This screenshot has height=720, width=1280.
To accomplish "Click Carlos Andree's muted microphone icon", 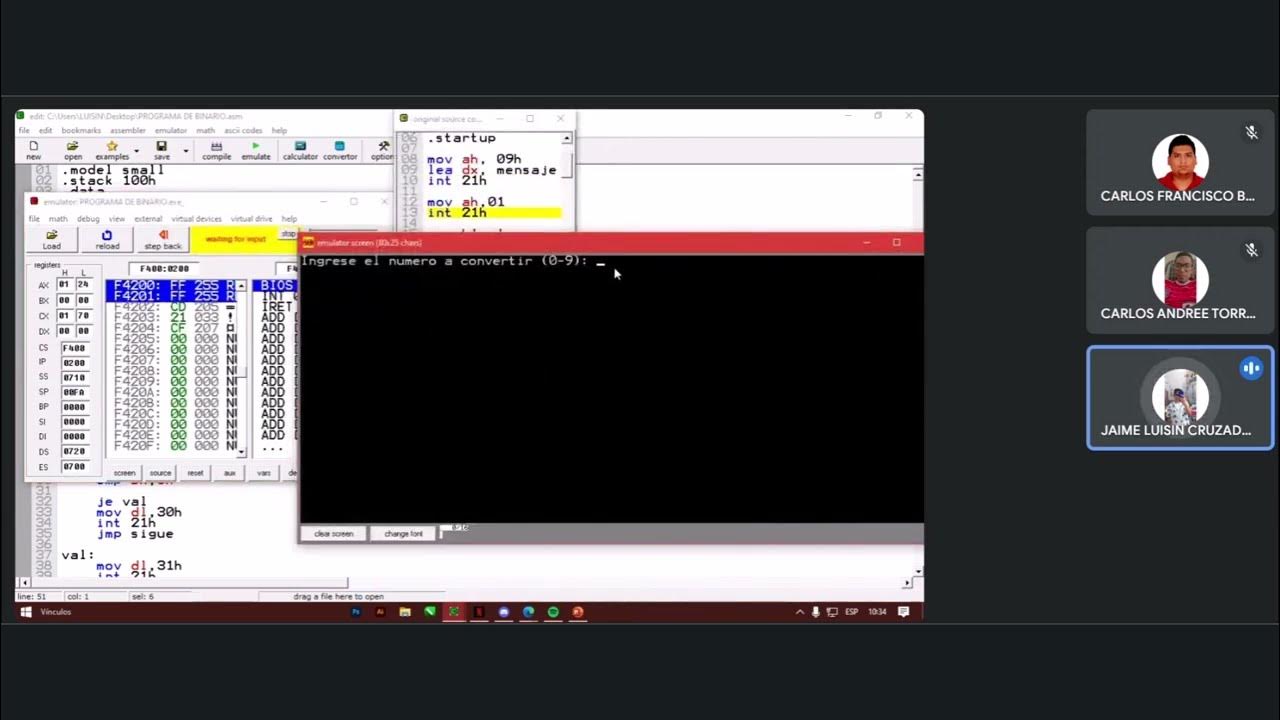I will point(1251,250).
